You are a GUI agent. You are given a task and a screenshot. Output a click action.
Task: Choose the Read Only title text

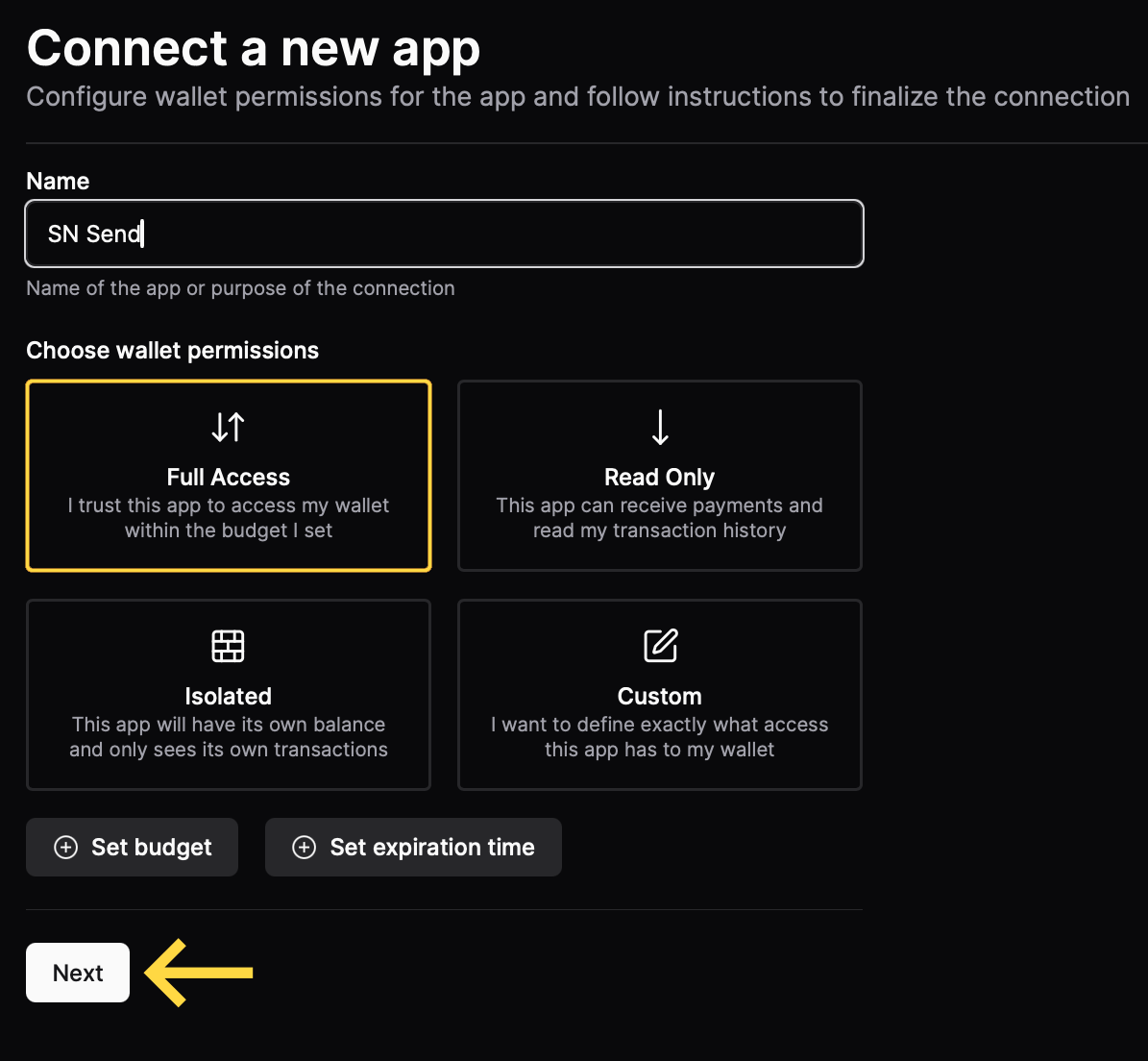[660, 478]
